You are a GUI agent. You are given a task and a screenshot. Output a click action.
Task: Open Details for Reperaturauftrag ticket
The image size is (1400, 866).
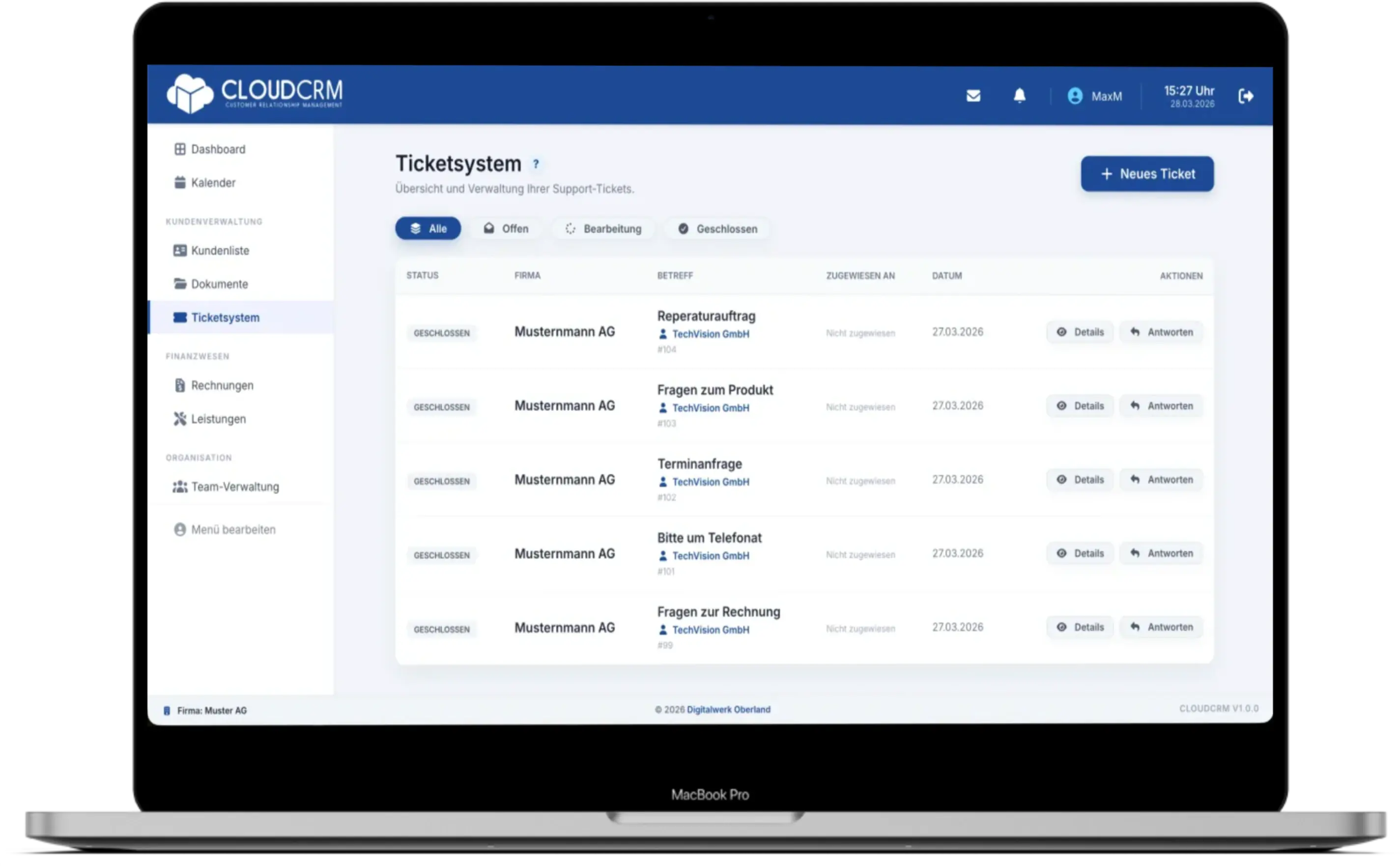(1080, 332)
